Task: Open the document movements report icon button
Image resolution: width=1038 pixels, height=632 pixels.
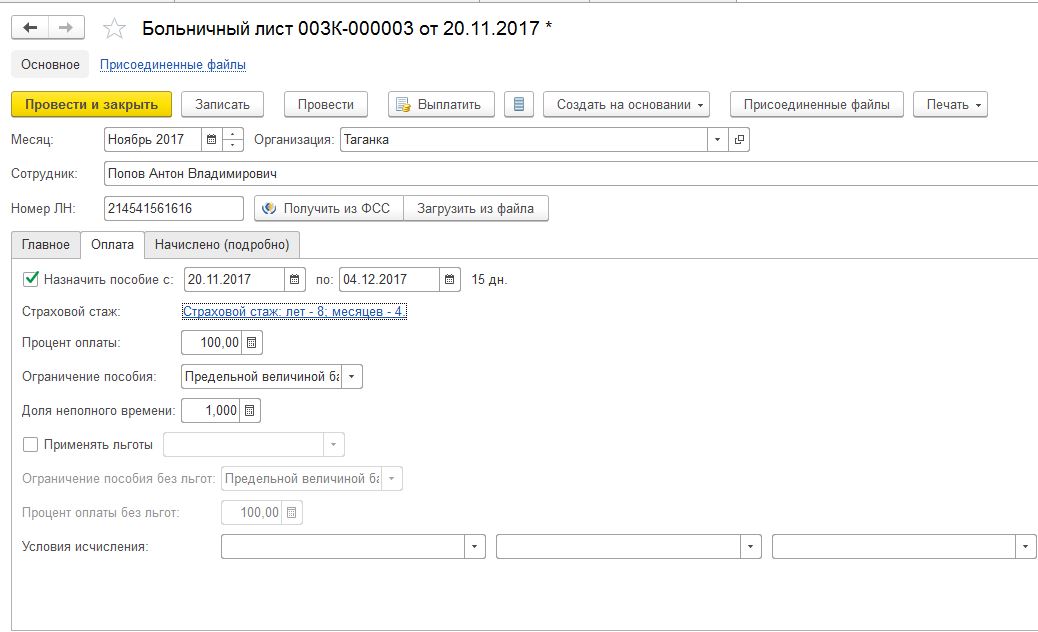Action: click(x=519, y=105)
